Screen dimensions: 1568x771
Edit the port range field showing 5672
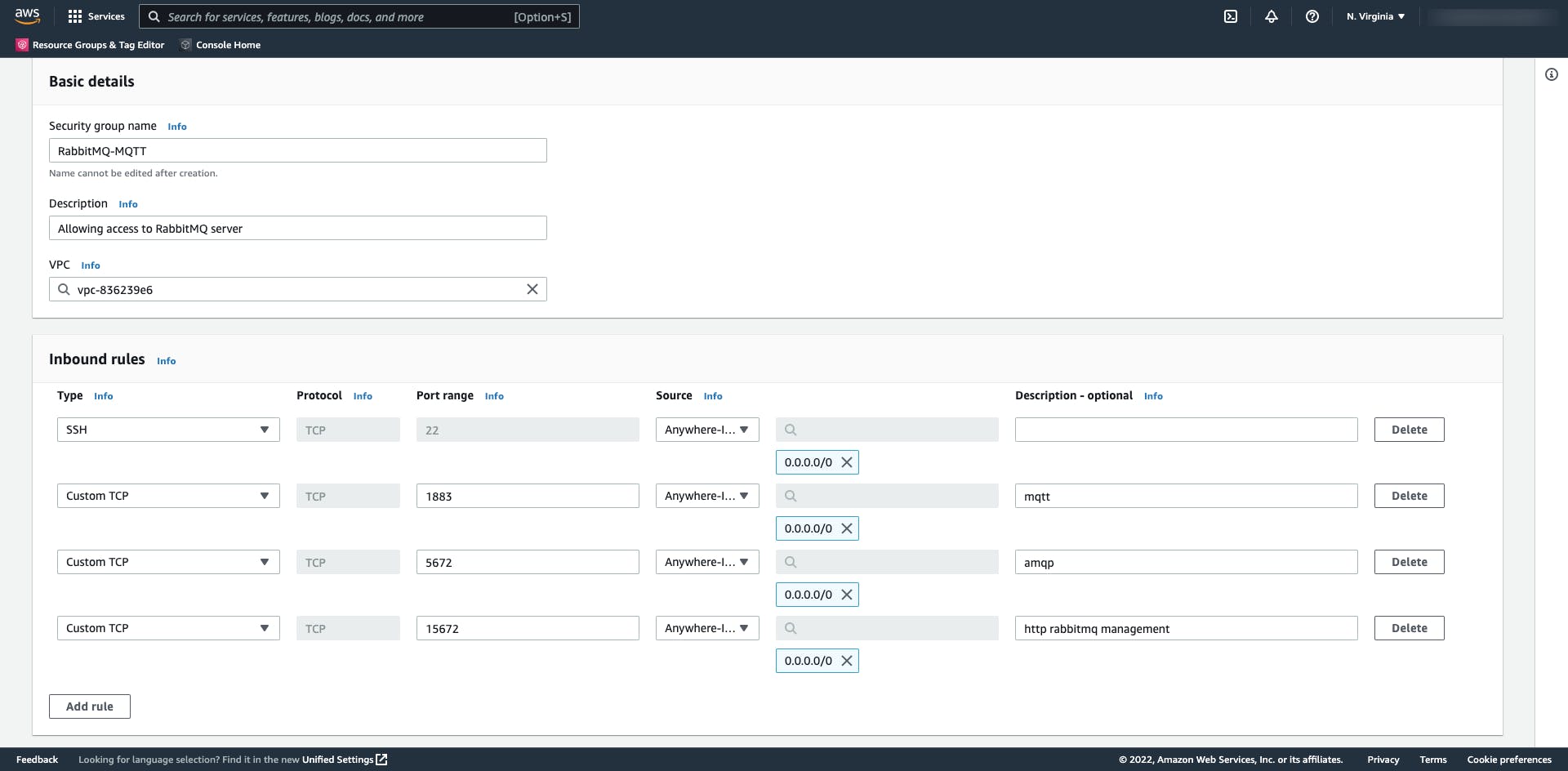[528, 562]
